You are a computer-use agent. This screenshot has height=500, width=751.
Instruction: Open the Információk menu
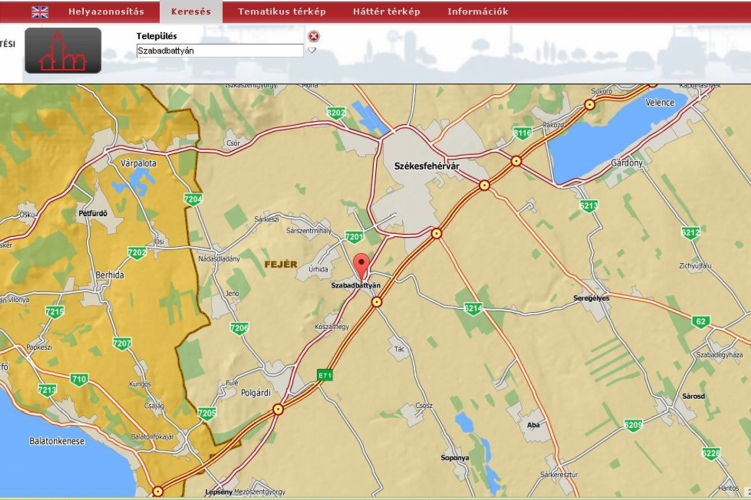477,12
